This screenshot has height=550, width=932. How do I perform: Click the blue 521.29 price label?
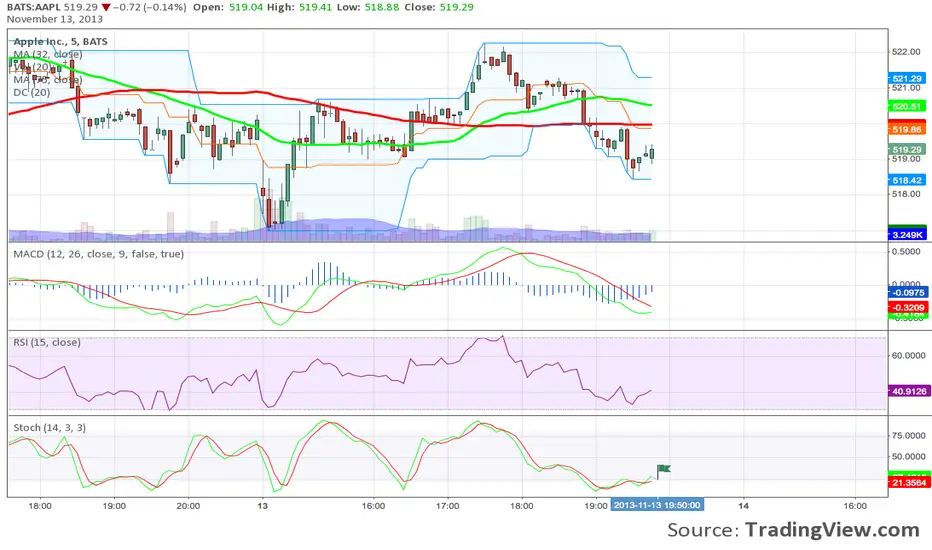click(x=907, y=78)
